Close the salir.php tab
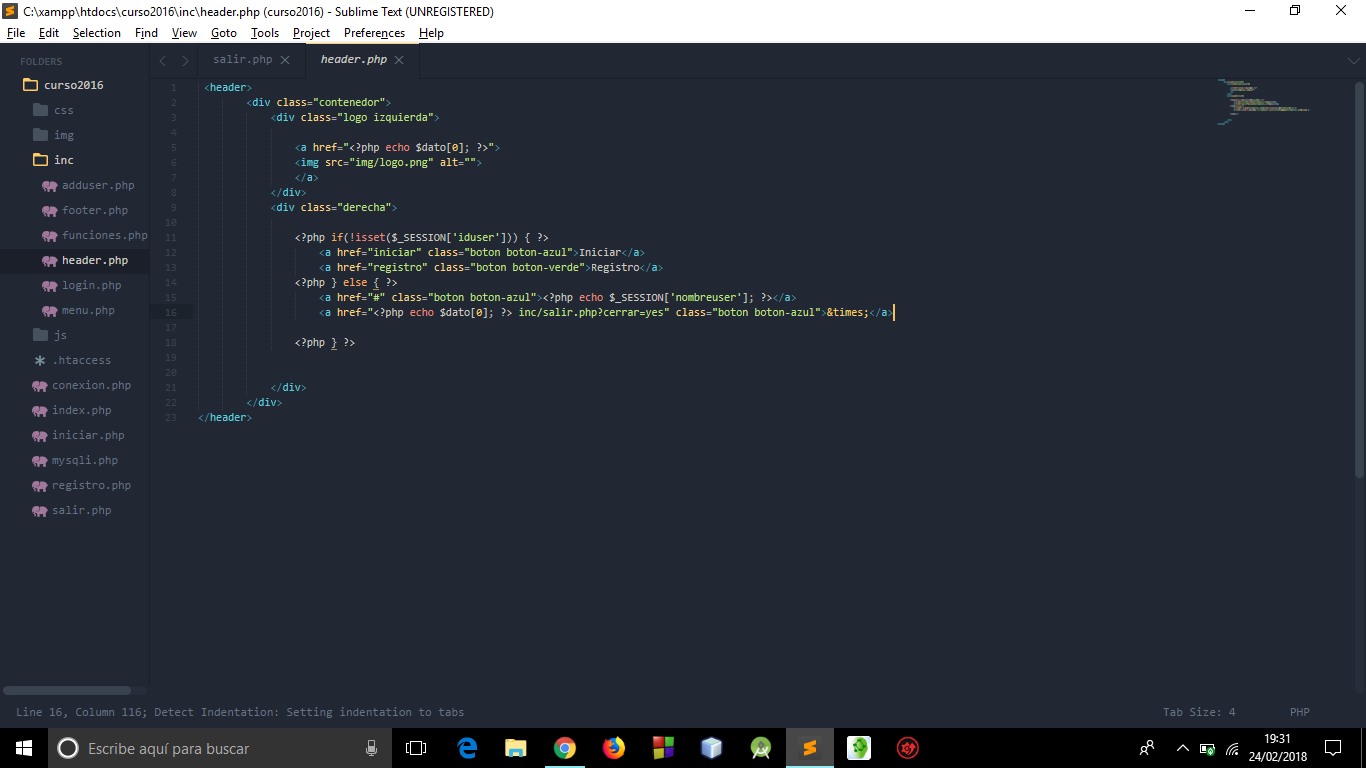 285,60
